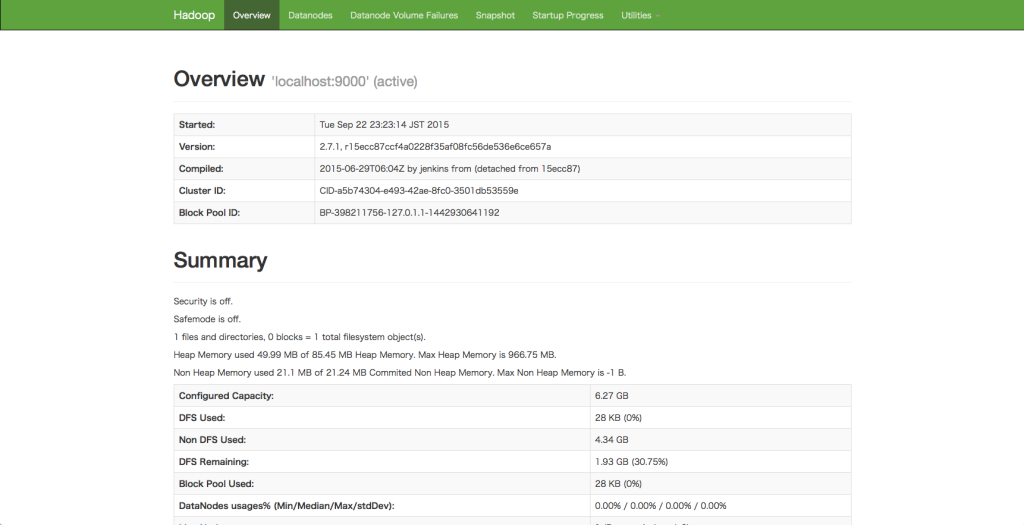Expand the Utilities dropdown menu
Image resolution: width=1024 pixels, height=525 pixels.
(x=639, y=15)
